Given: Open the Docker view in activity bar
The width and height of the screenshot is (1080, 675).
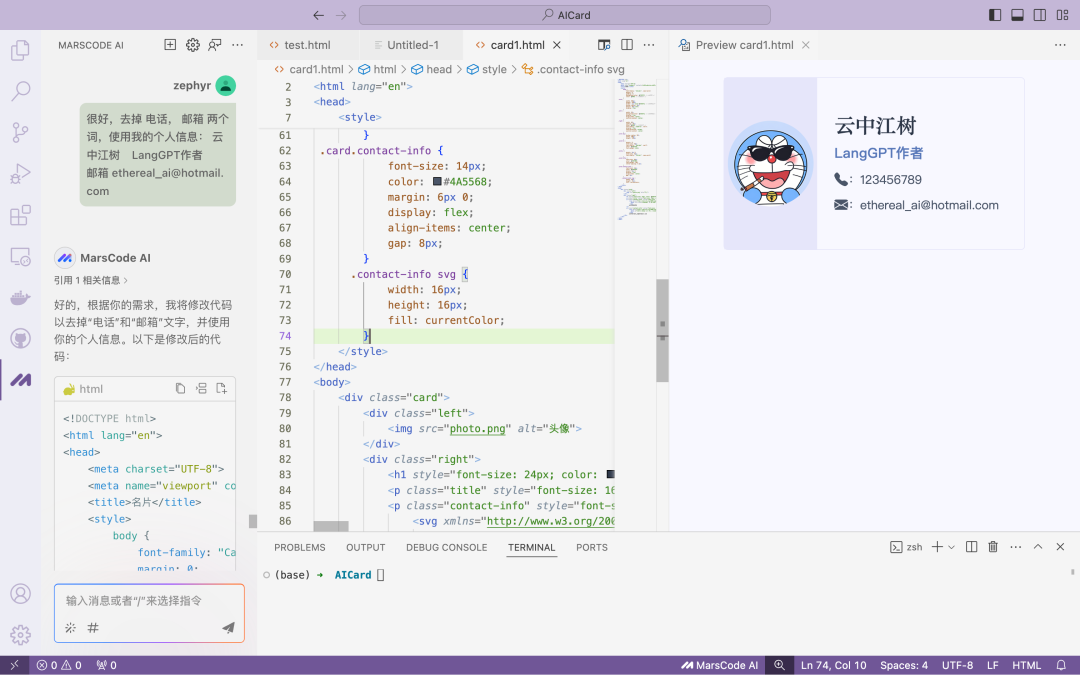Looking at the screenshot, I should tap(20, 298).
